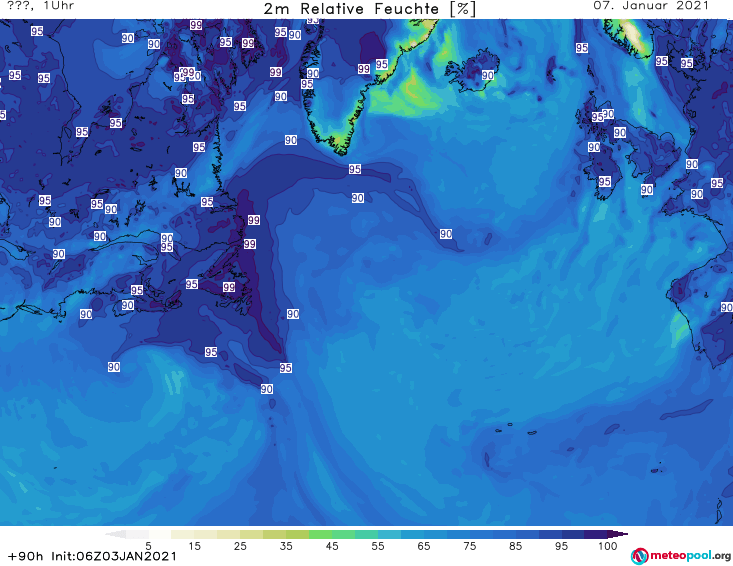
Task: Click legend value 65
Action: [424, 546]
